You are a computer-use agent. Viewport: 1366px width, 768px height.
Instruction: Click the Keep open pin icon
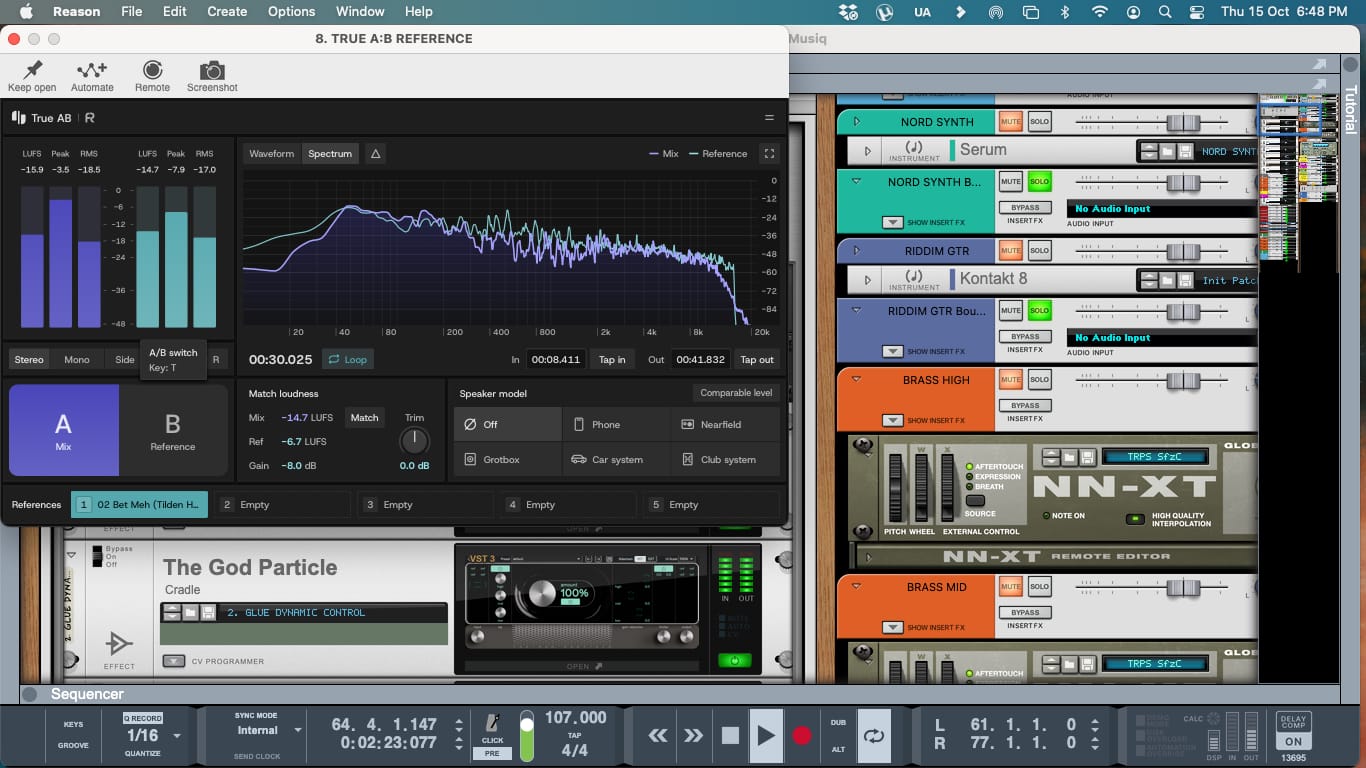32,70
